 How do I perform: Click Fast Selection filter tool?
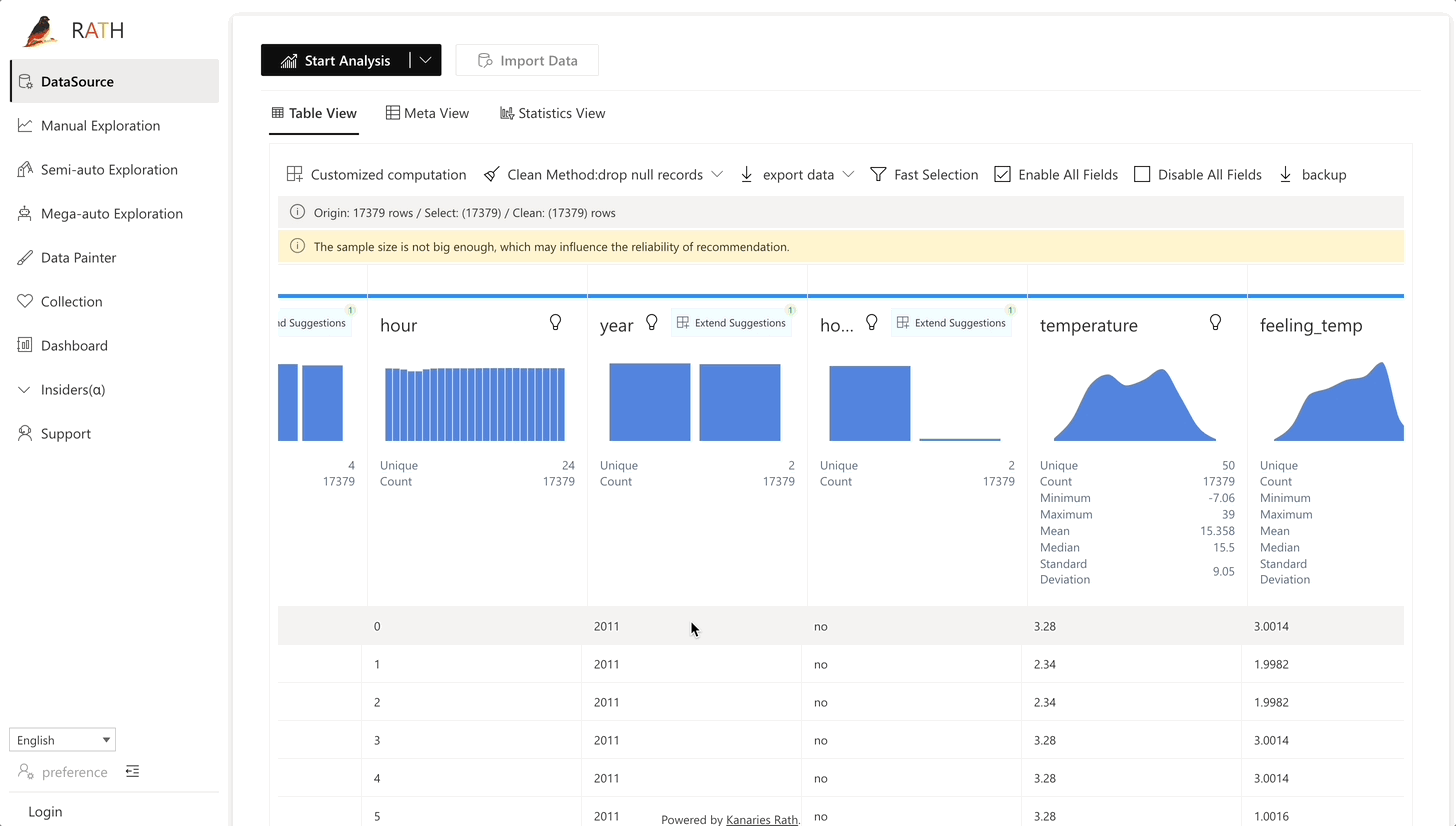coord(924,175)
